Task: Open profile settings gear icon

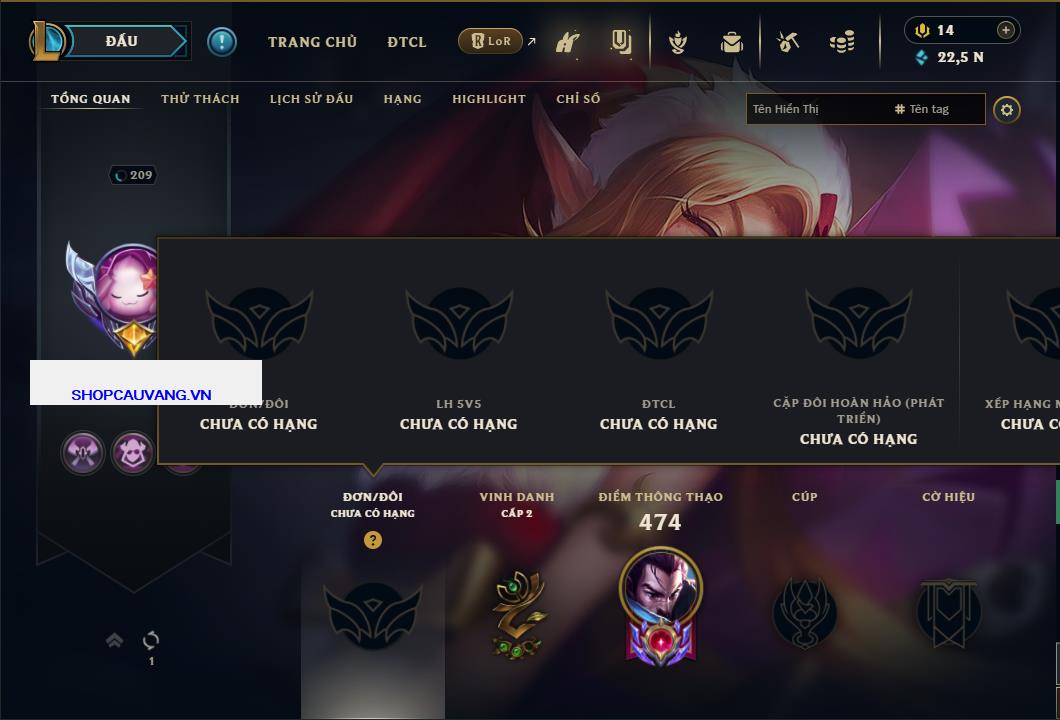Action: 1007,110
